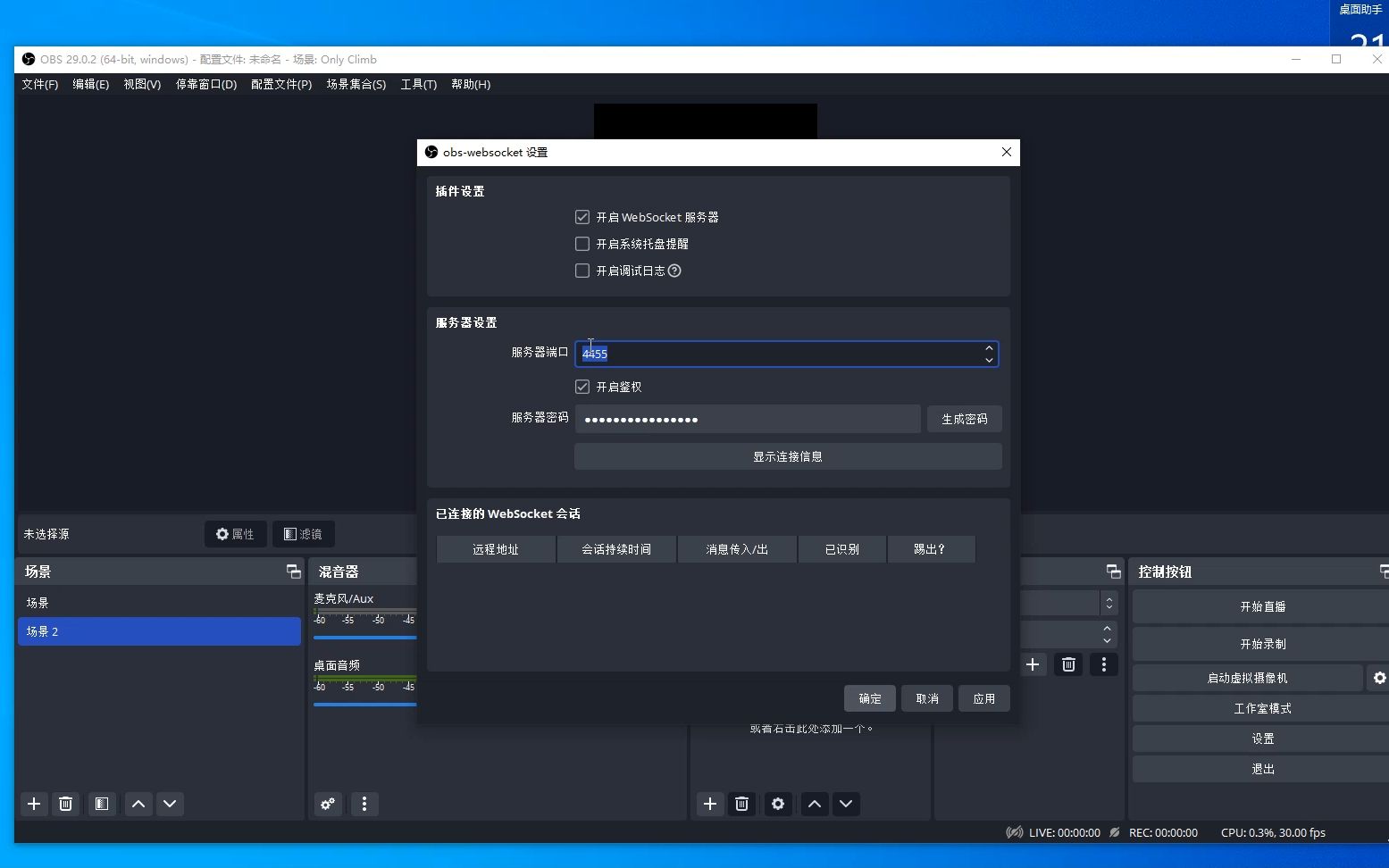The height and width of the screenshot is (868, 1389).
Task: Pop out the Scenes dock panel
Action: [293, 572]
